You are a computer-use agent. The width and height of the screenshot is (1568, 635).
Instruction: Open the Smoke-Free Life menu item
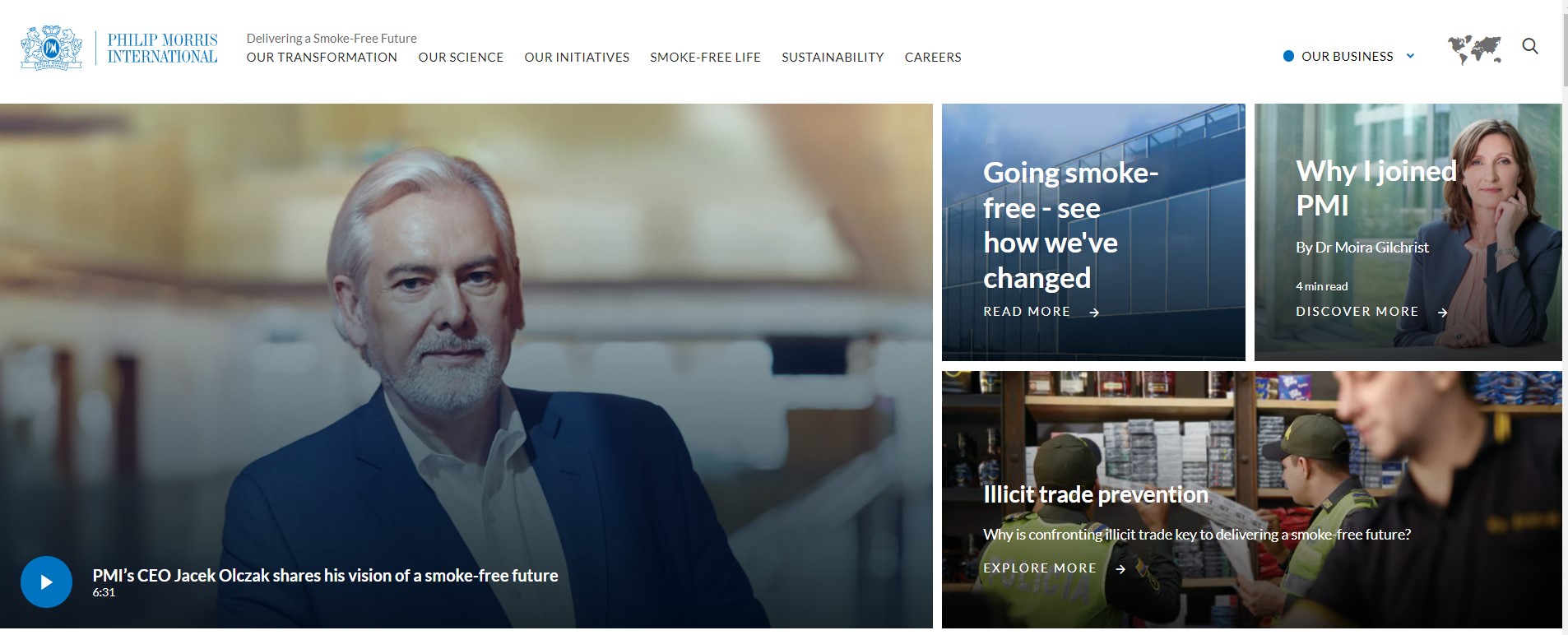pyautogui.click(x=705, y=57)
